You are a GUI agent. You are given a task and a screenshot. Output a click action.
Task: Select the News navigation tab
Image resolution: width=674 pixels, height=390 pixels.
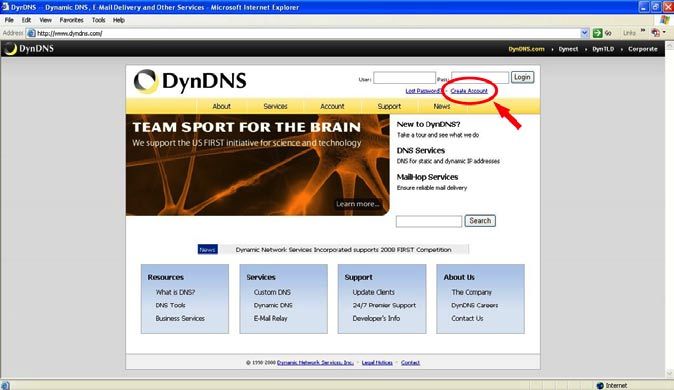coord(441,106)
